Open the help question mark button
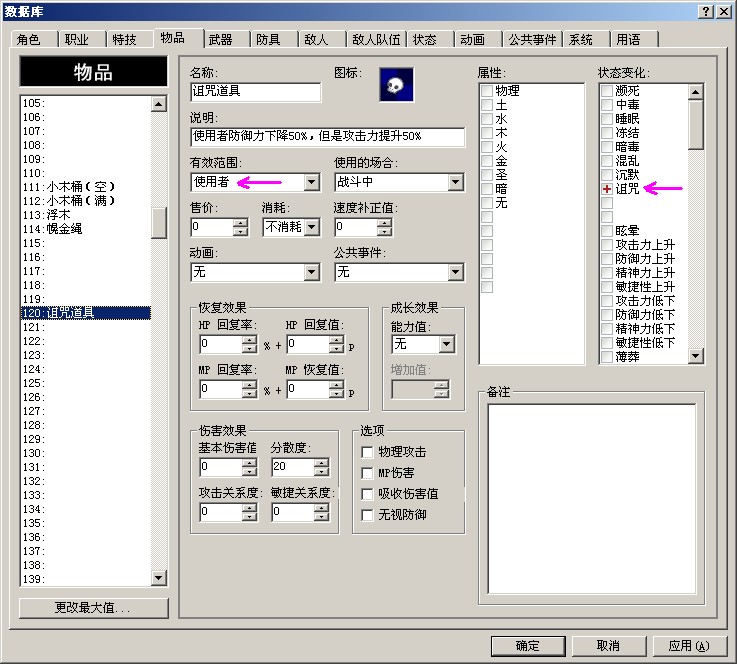This screenshot has height=664, width=737. tap(706, 12)
